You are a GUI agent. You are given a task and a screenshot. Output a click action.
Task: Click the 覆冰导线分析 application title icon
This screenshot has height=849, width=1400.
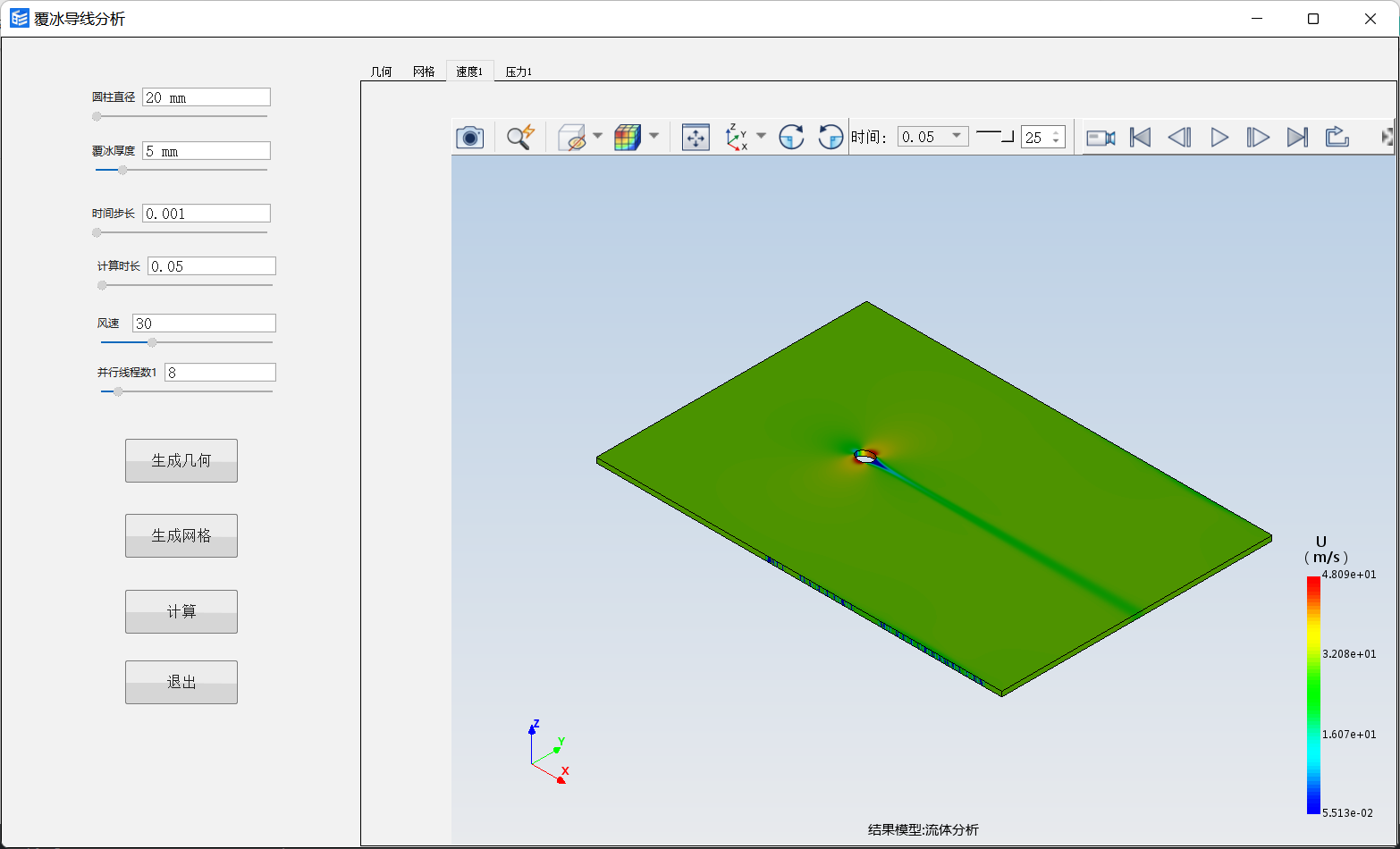coord(19,18)
